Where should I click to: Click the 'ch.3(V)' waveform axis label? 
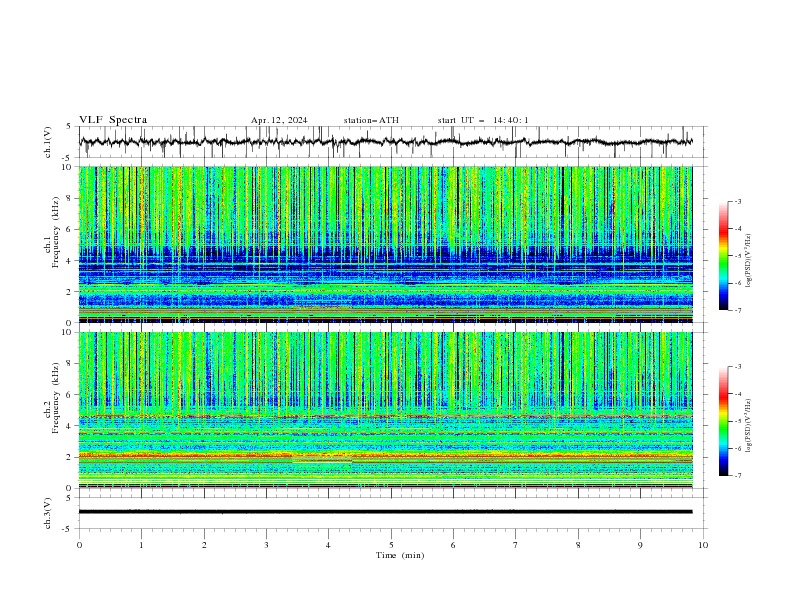coord(48,513)
